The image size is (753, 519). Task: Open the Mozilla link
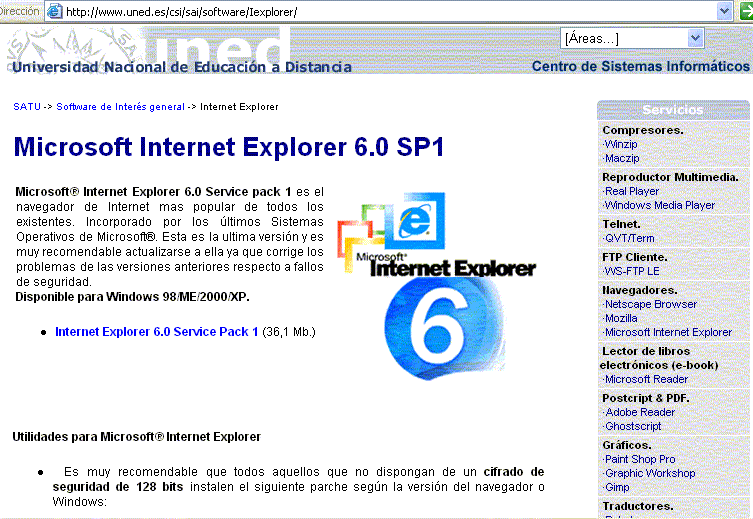(x=621, y=318)
